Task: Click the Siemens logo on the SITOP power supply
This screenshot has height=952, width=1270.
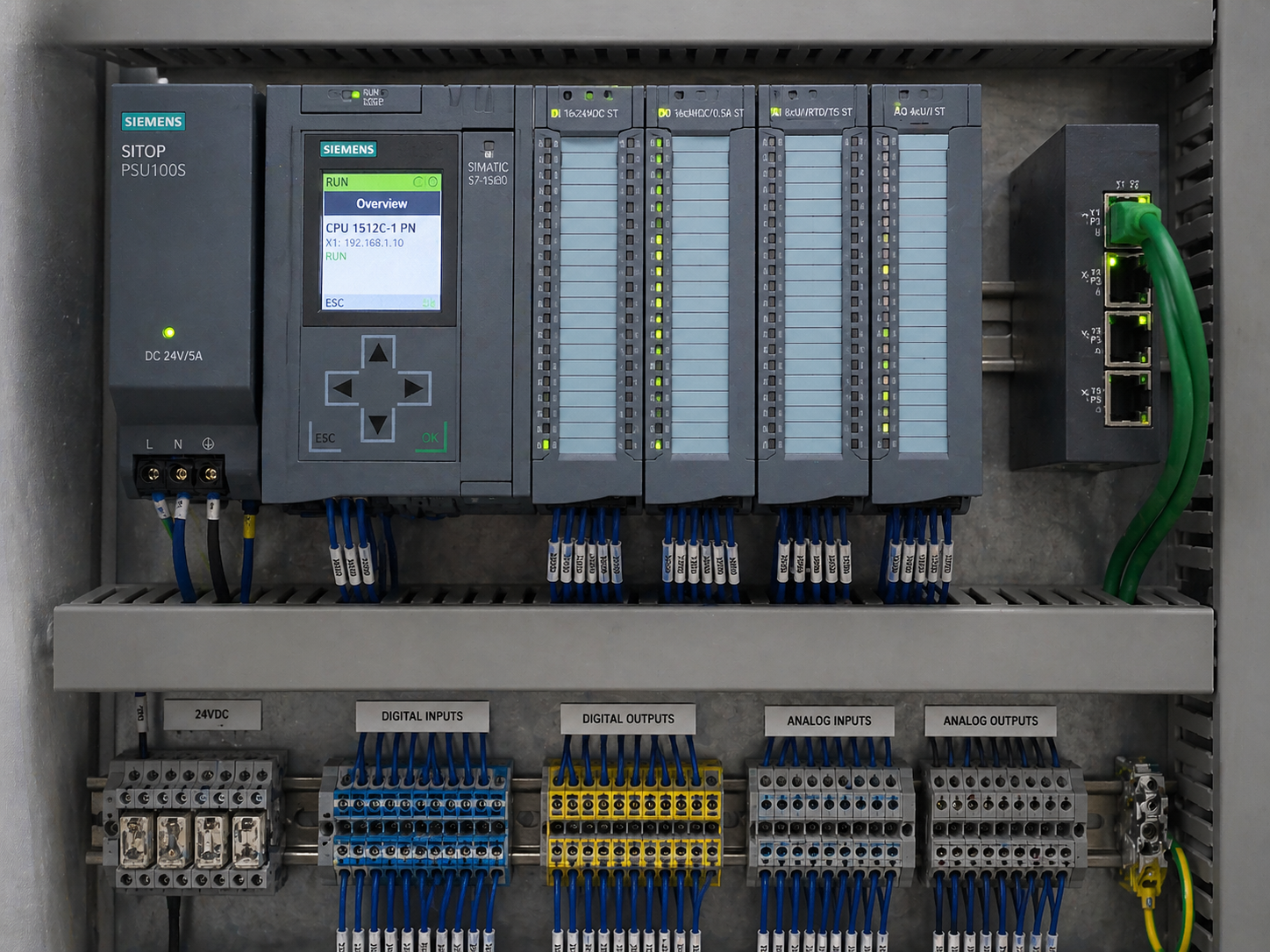Action: (153, 122)
